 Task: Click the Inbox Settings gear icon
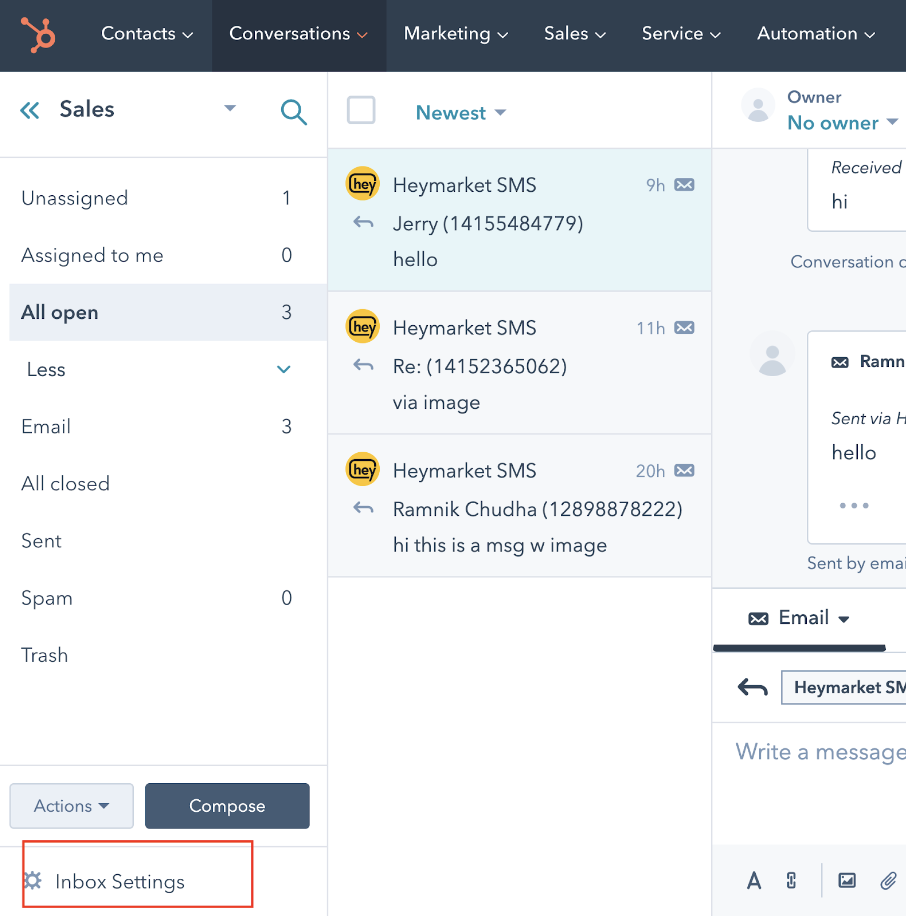point(33,881)
